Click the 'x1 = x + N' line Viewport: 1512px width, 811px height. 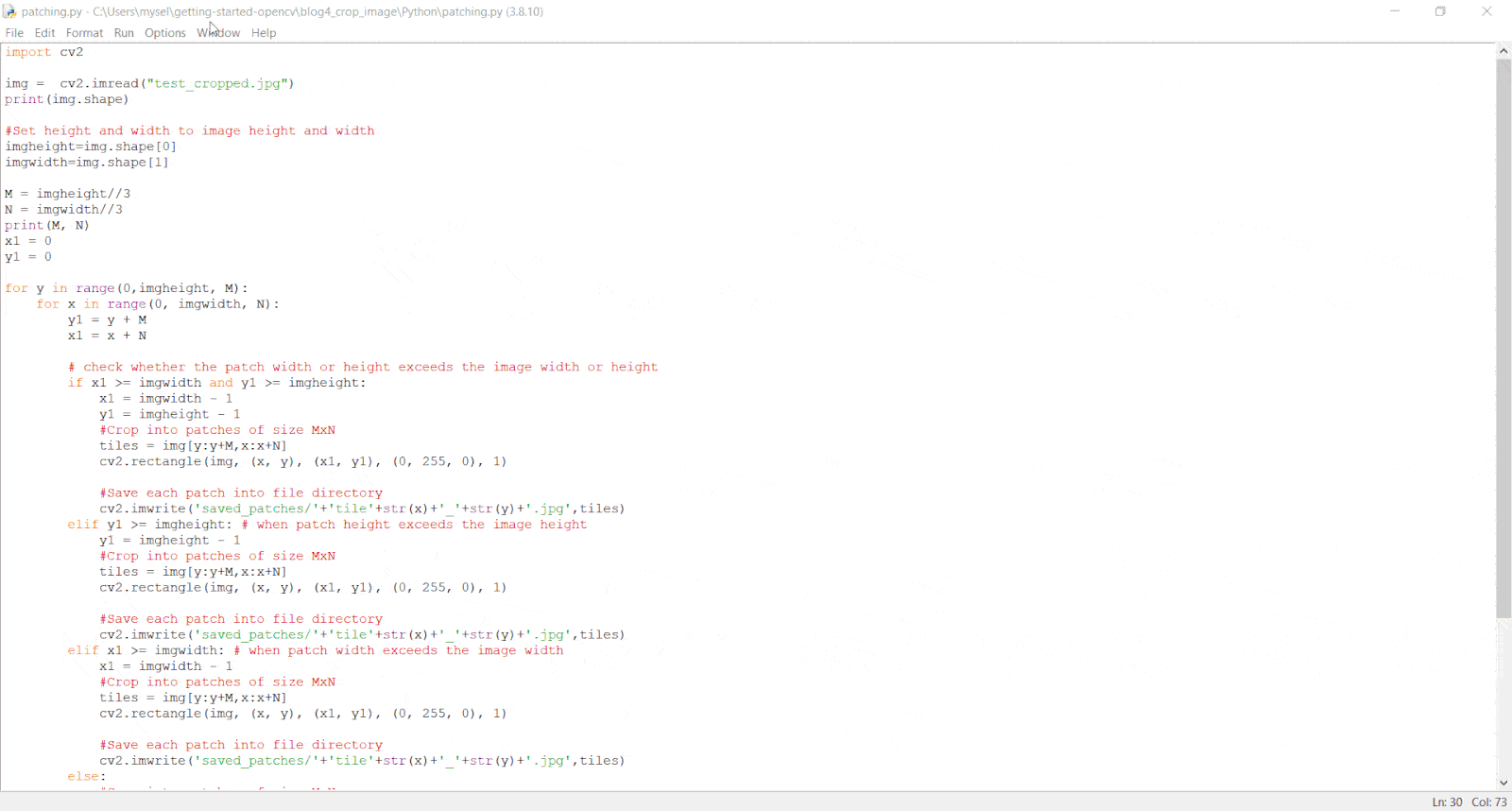pos(107,336)
